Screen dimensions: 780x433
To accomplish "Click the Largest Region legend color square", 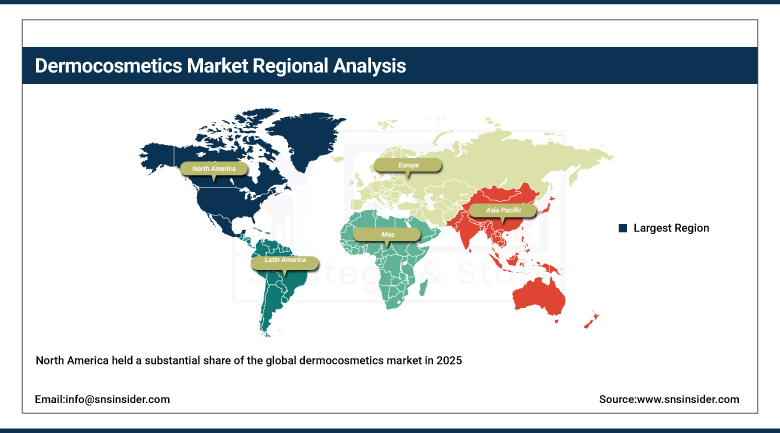I will (623, 228).
